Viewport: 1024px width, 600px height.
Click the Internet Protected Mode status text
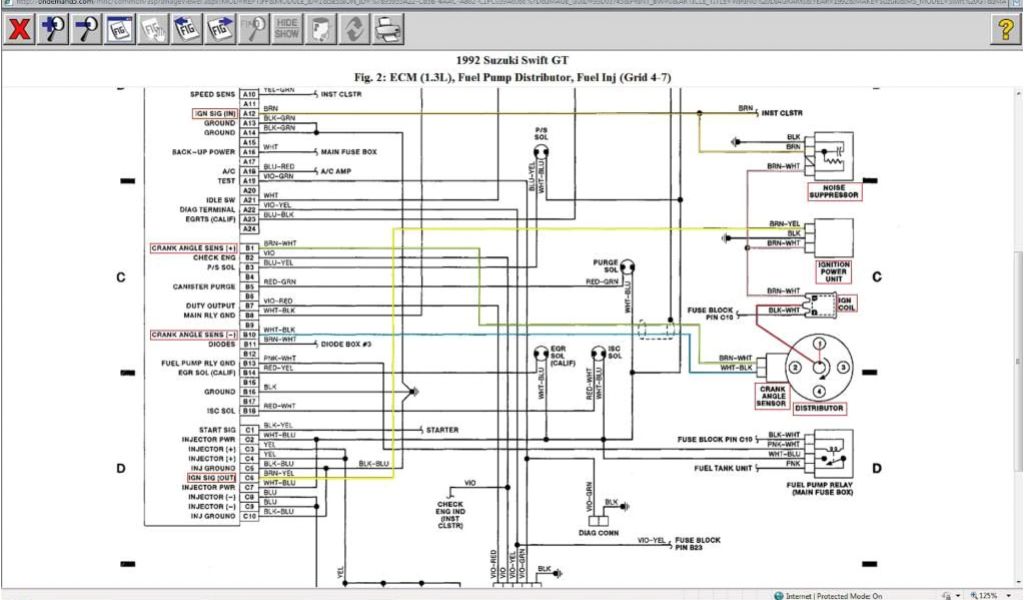[834, 595]
